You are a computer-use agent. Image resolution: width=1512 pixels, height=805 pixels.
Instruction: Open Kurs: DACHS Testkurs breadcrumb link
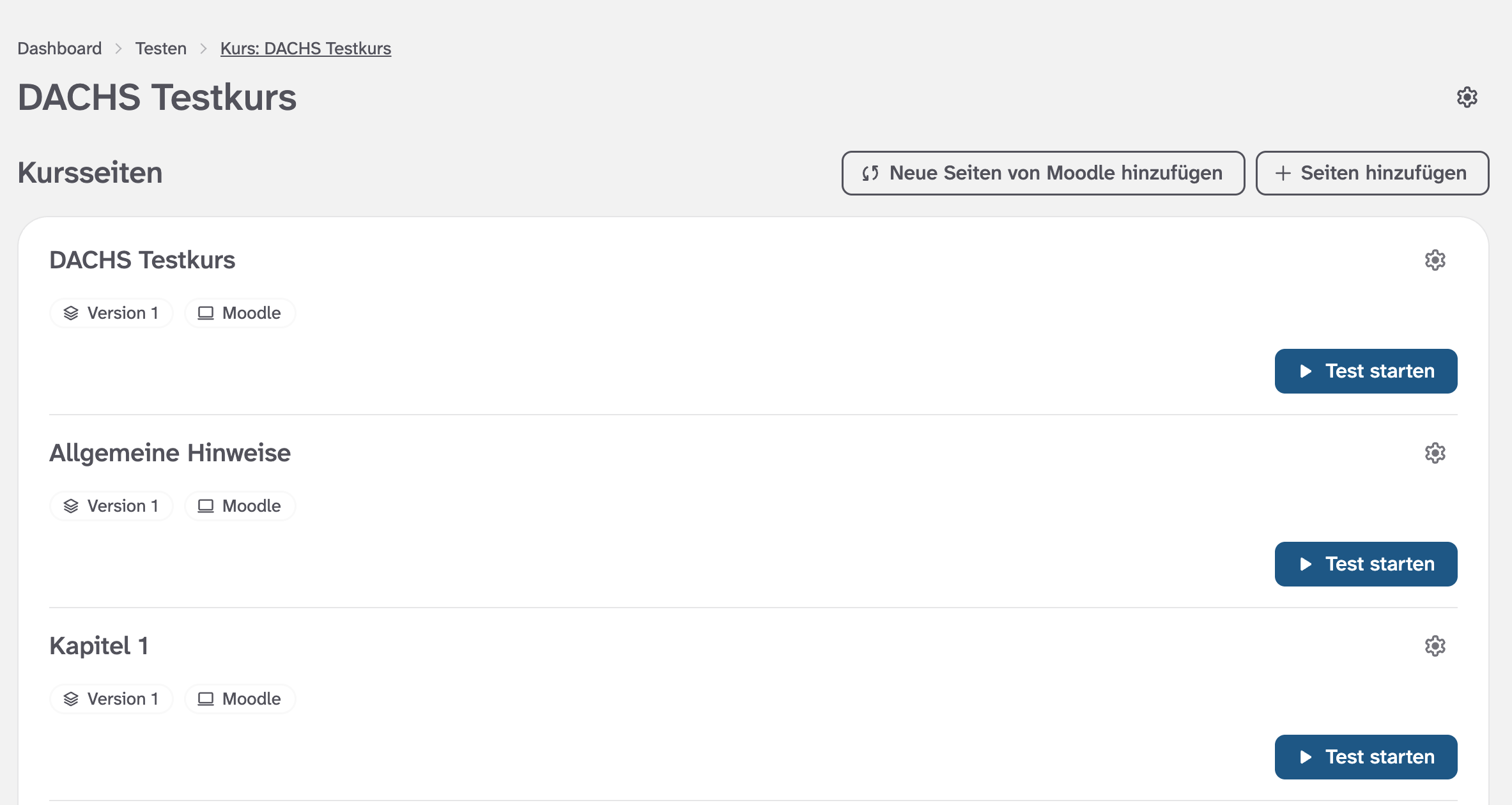(x=305, y=49)
